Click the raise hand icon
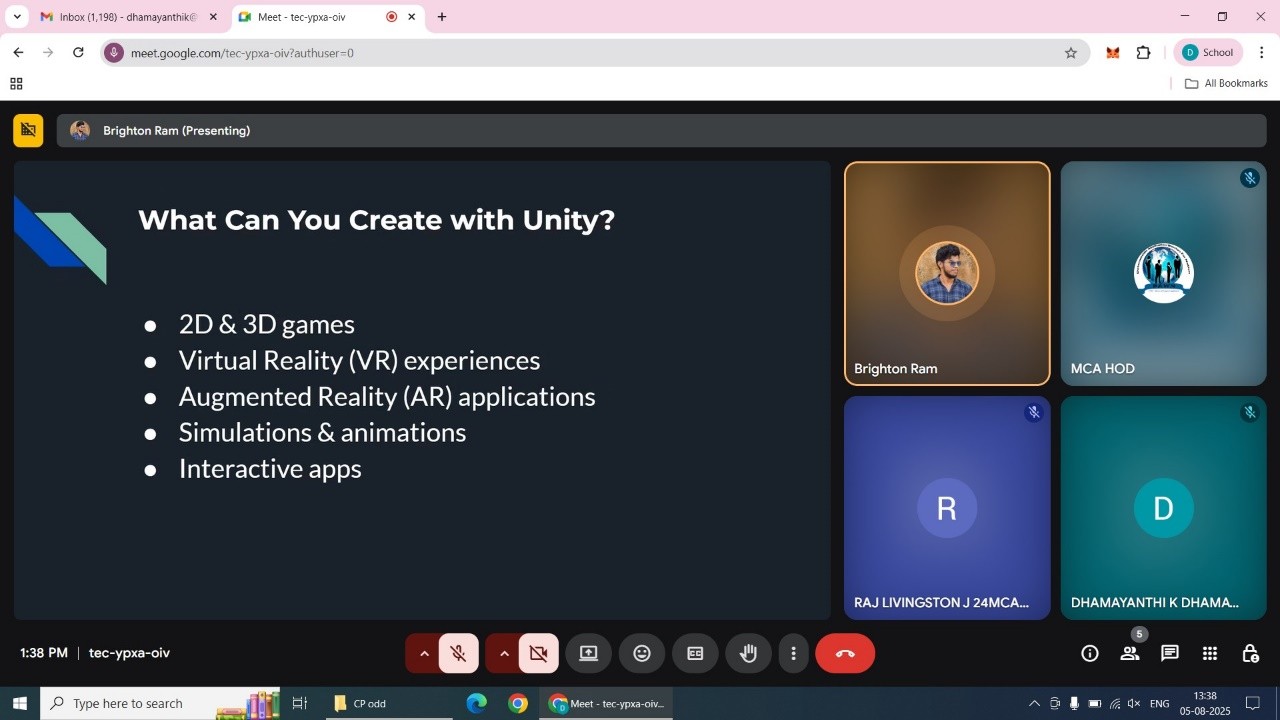Viewport: 1280px width, 720px height. [748, 653]
